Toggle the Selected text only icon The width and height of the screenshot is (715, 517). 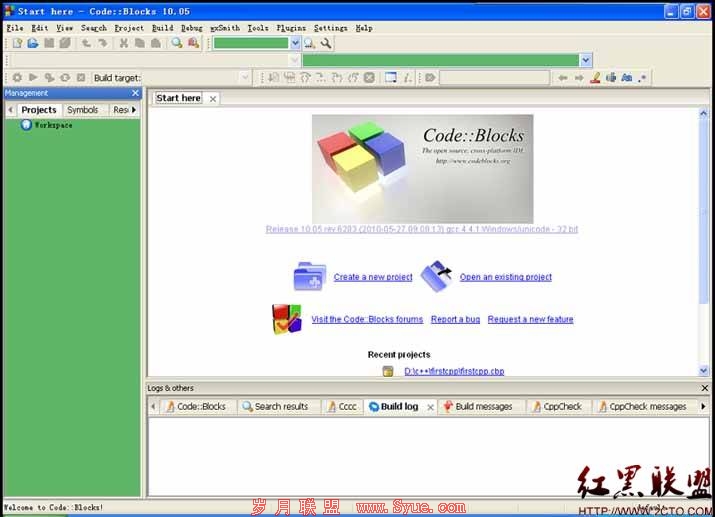click(611, 78)
